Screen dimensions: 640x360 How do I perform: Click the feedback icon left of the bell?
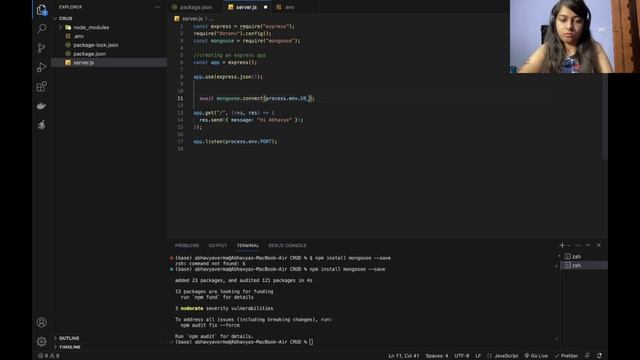587,356
